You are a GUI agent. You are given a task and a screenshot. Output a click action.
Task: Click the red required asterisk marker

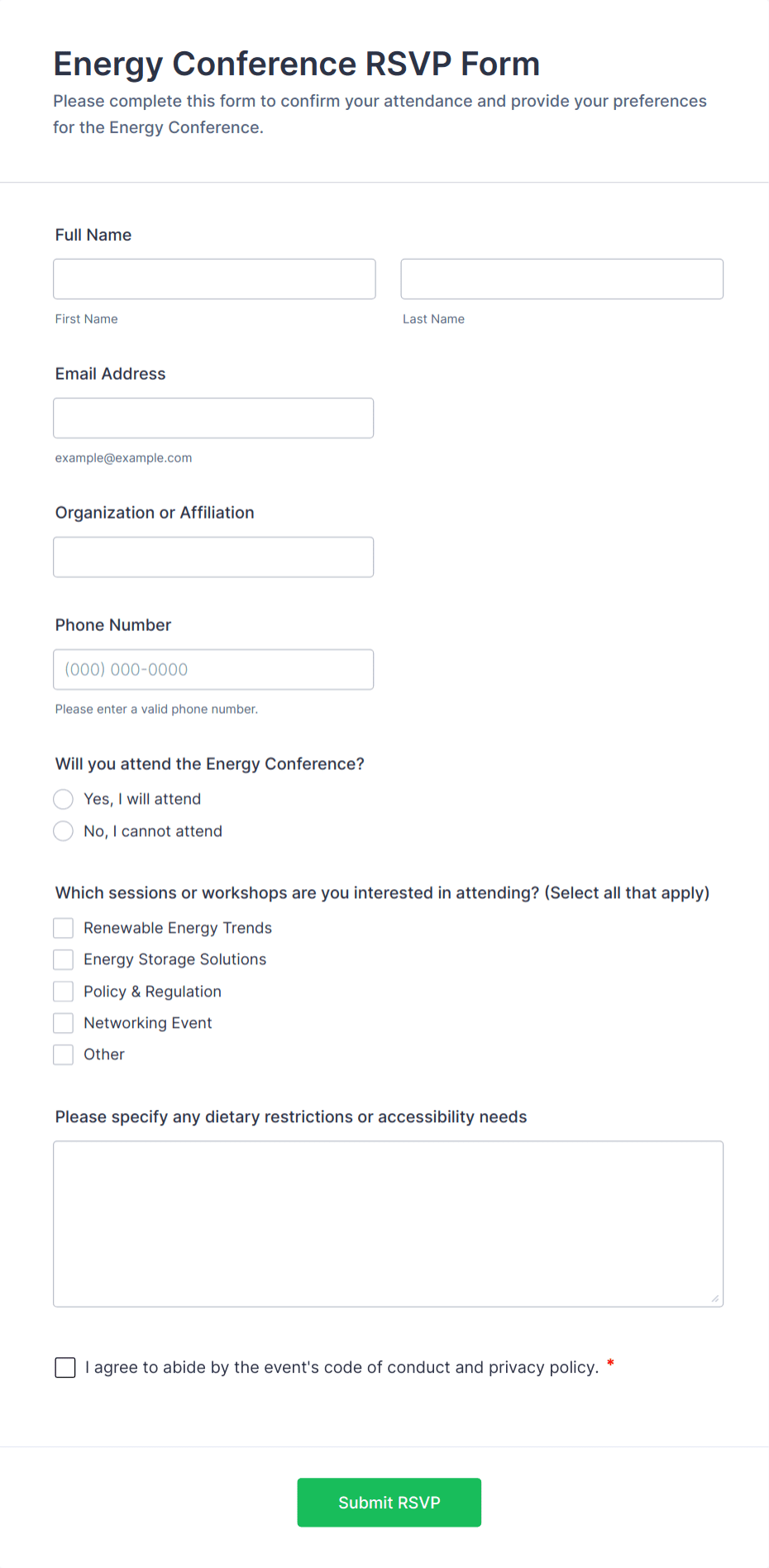(x=610, y=1364)
